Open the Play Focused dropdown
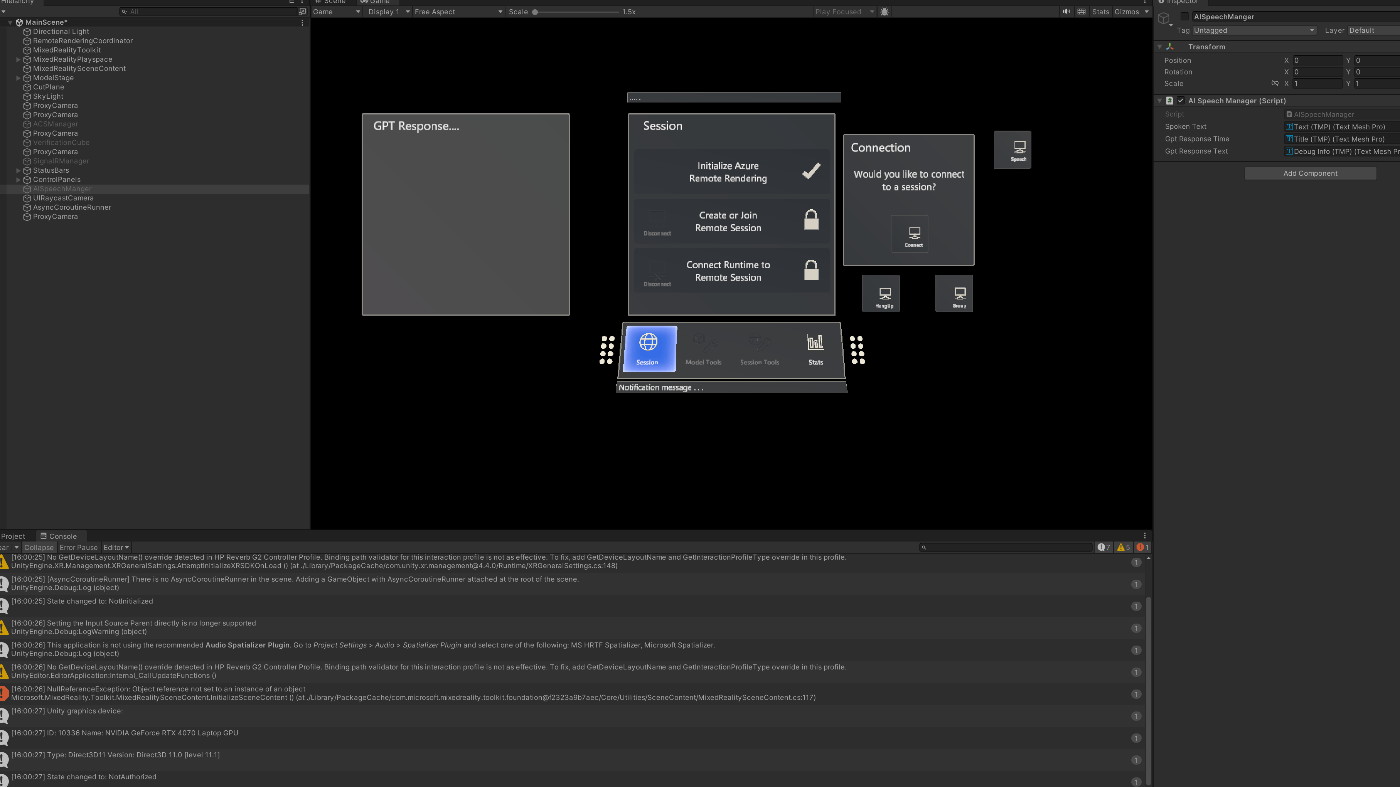Image resolution: width=1400 pixels, height=787 pixels. (844, 11)
